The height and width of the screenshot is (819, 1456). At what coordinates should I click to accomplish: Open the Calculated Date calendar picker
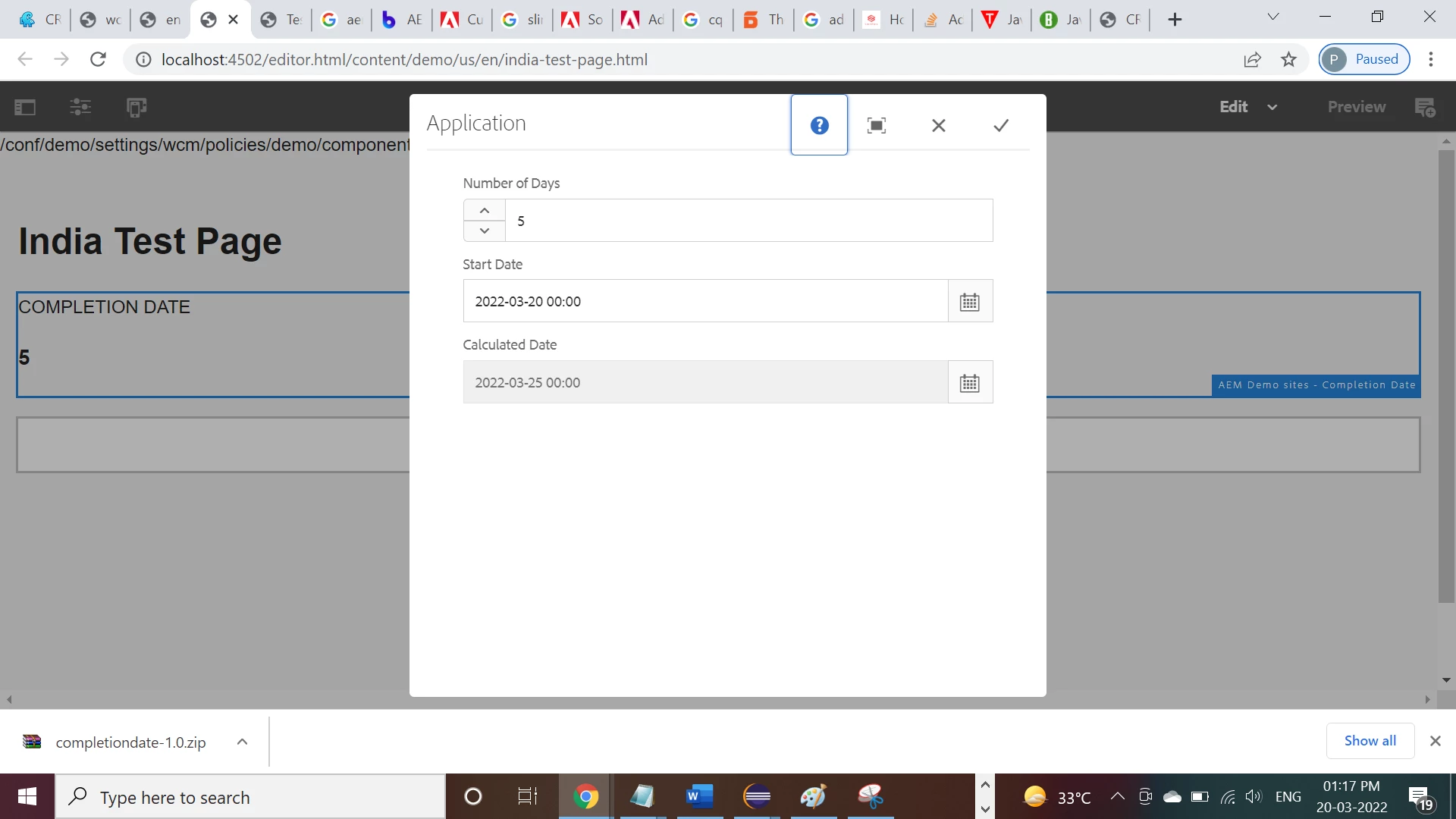pos(970,383)
